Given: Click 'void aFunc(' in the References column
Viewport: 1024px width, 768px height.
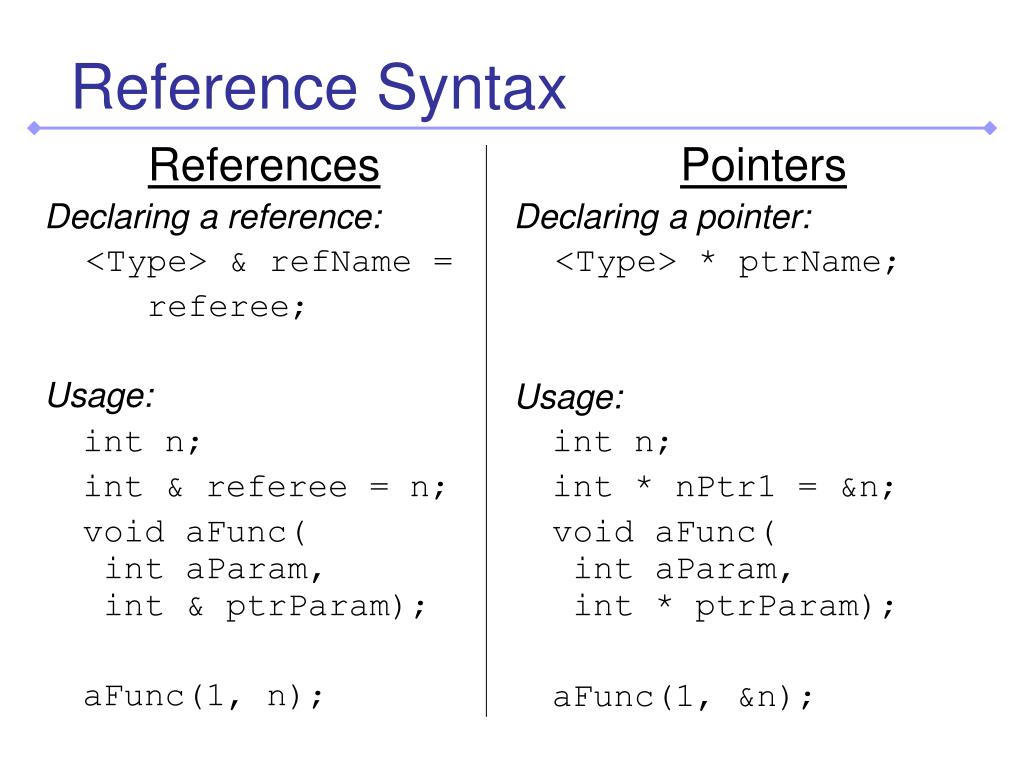Looking at the screenshot, I should click(195, 533).
